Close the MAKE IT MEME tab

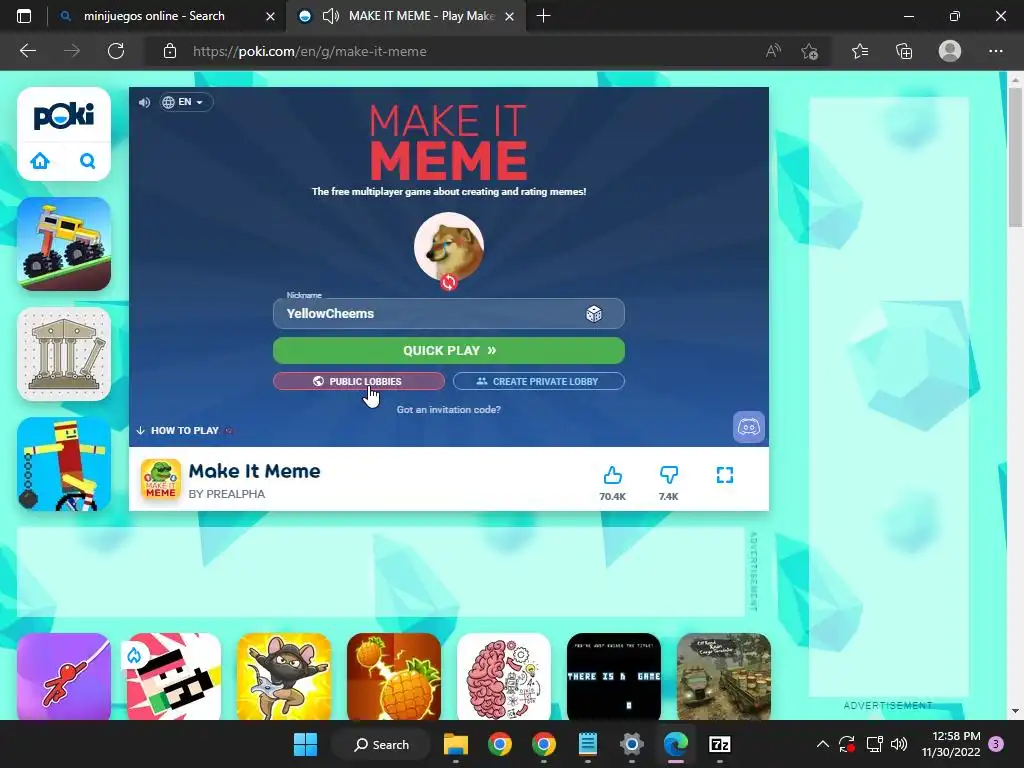point(509,16)
